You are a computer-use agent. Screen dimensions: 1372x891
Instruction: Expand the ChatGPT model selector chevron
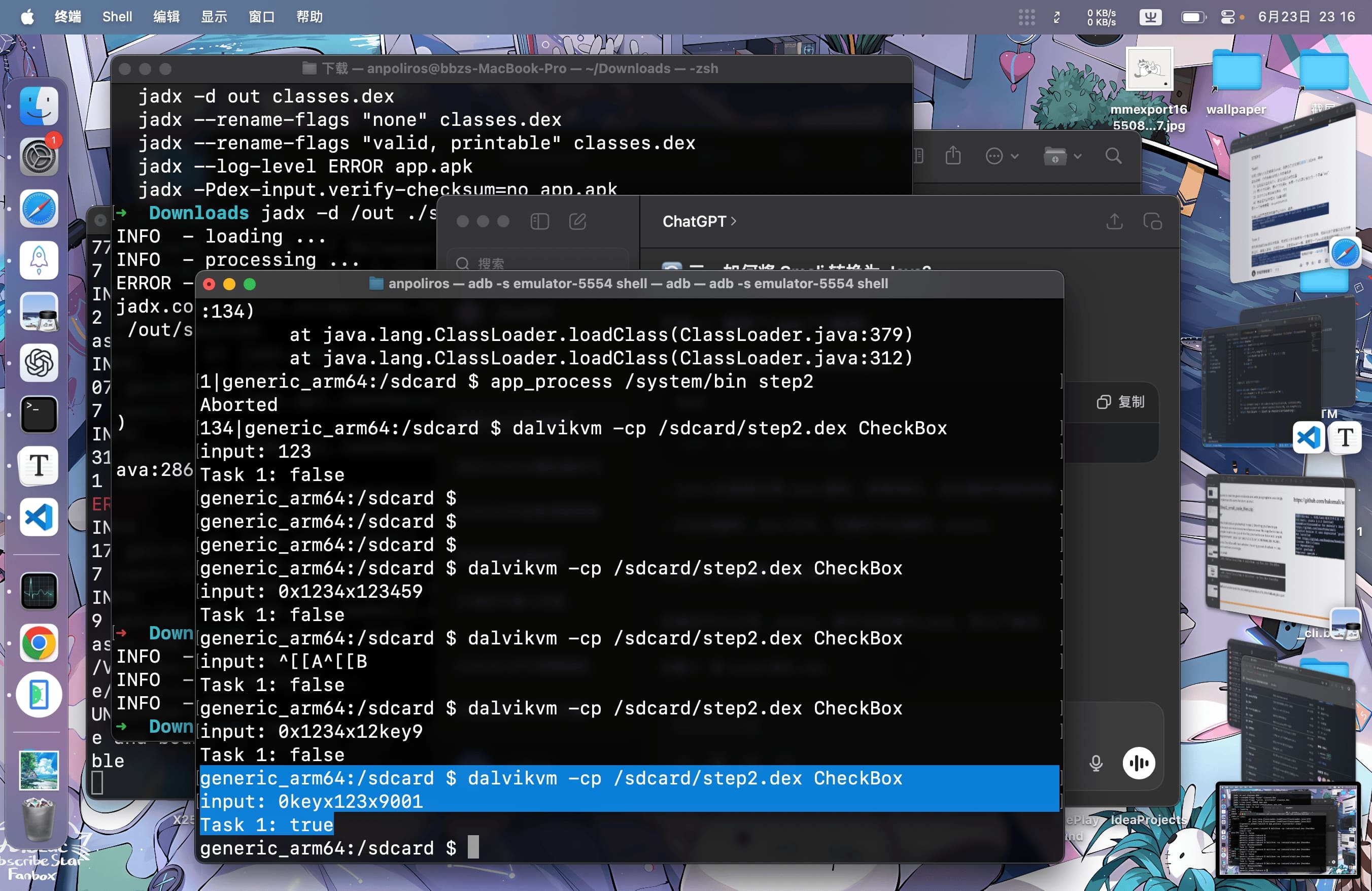tap(734, 221)
